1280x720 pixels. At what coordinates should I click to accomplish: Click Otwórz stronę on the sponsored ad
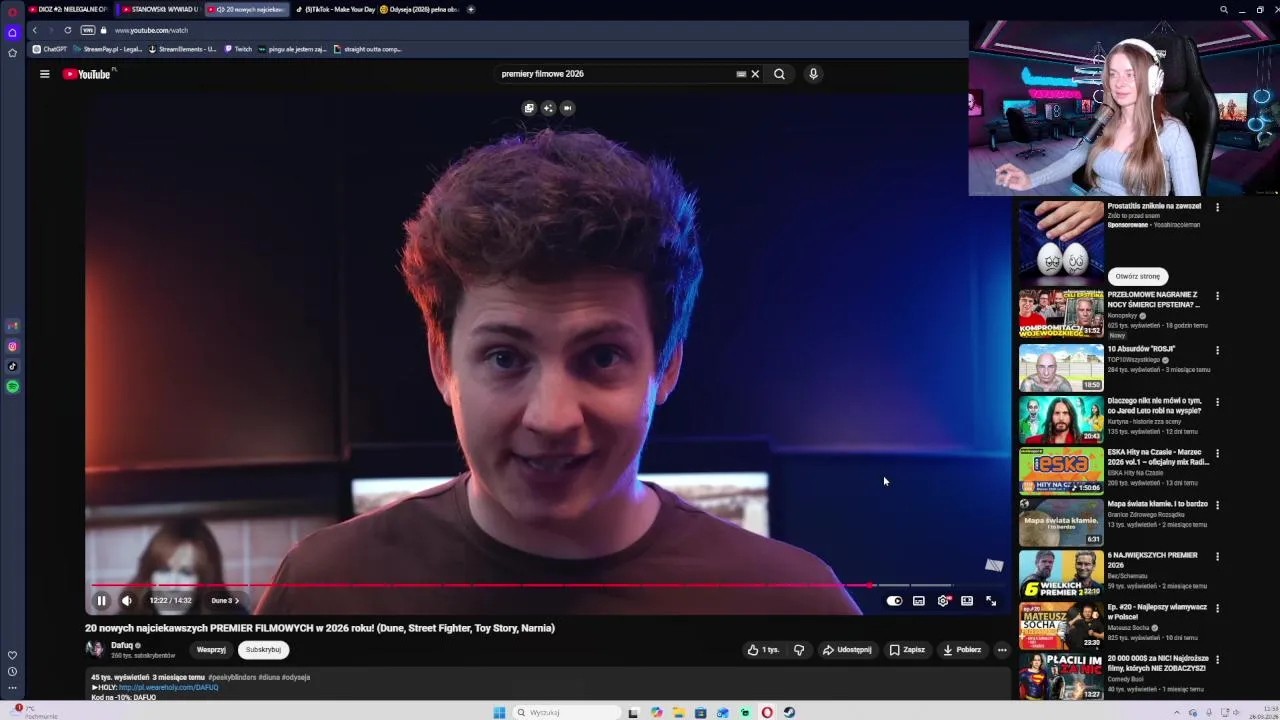coord(1138,276)
